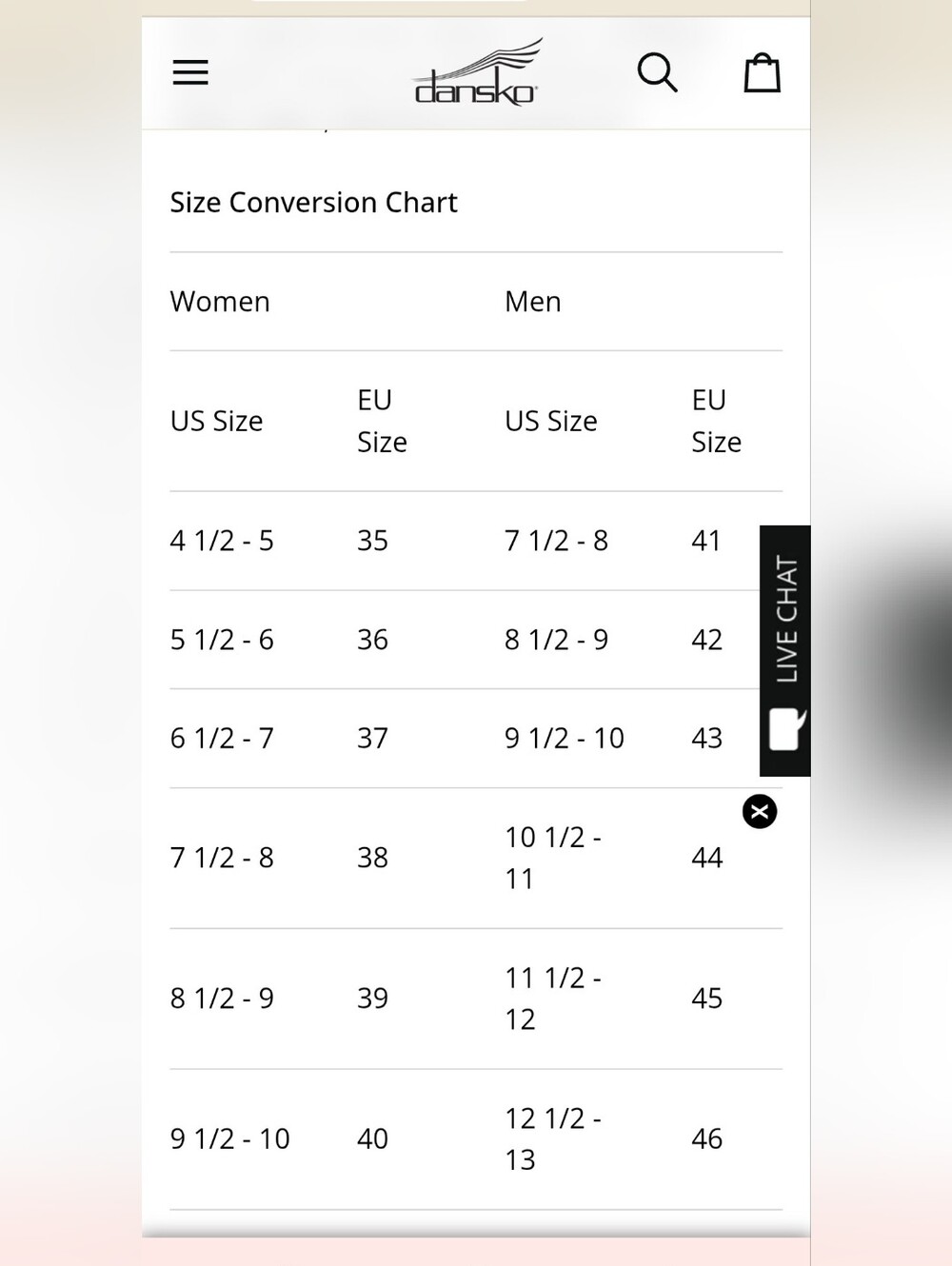
Task: Click the chat bubble icon in Live Chat
Action: 786,729
